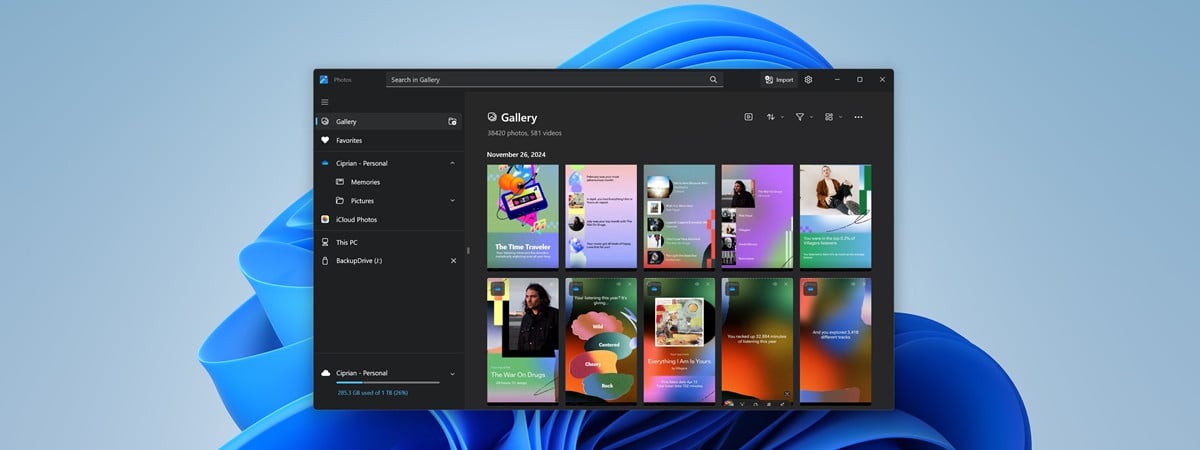Click the Photos app logo
Image resolution: width=1200 pixels, height=450 pixels.
pyautogui.click(x=324, y=80)
